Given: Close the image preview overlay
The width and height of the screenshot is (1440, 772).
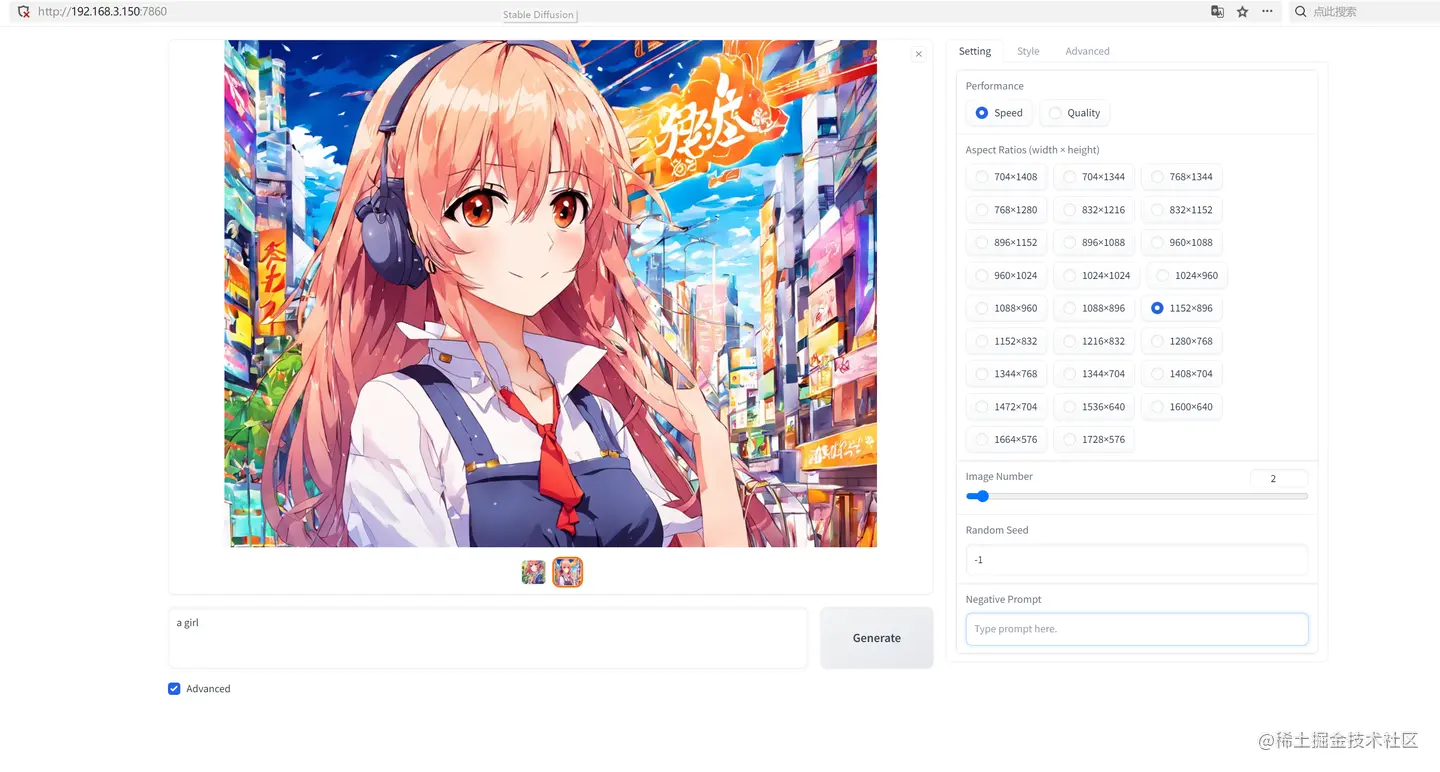Looking at the screenshot, I should pos(918,53).
